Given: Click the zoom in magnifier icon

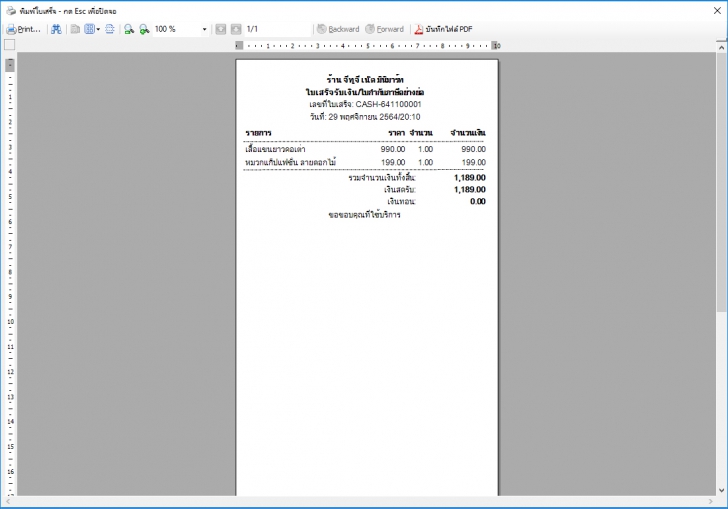Looking at the screenshot, I should (144, 29).
